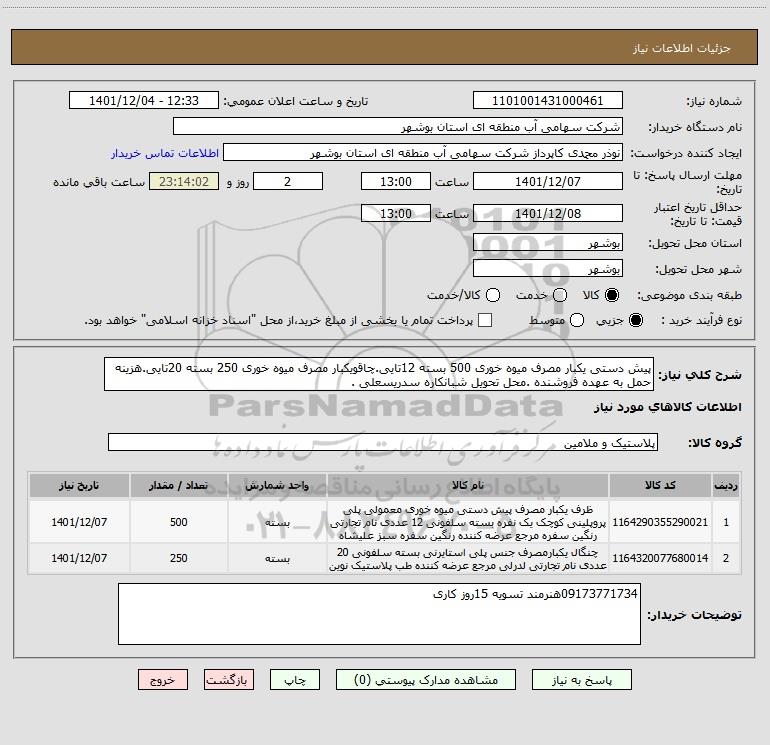Click the تعداد / مقدار column header

pos(179,485)
